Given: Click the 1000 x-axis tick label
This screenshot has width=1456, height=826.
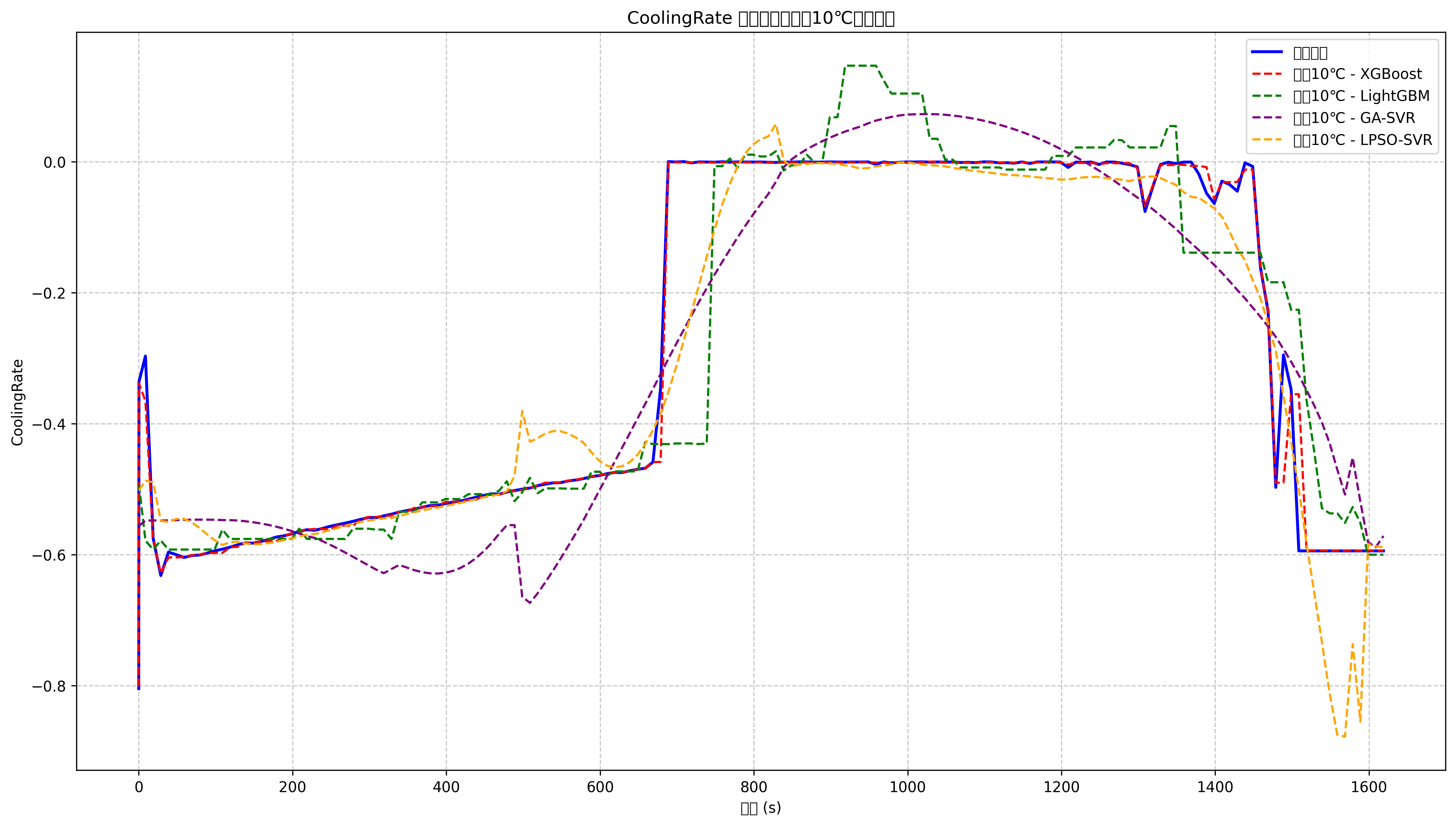Looking at the screenshot, I should point(908,788).
